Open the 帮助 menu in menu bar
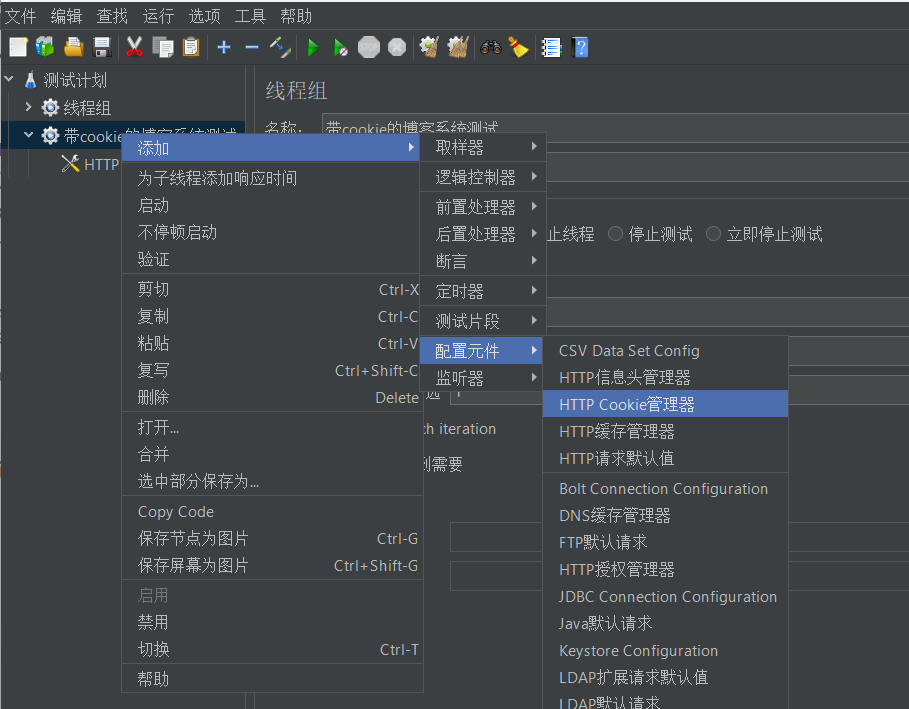Screen dimensions: 909x709 point(296,16)
